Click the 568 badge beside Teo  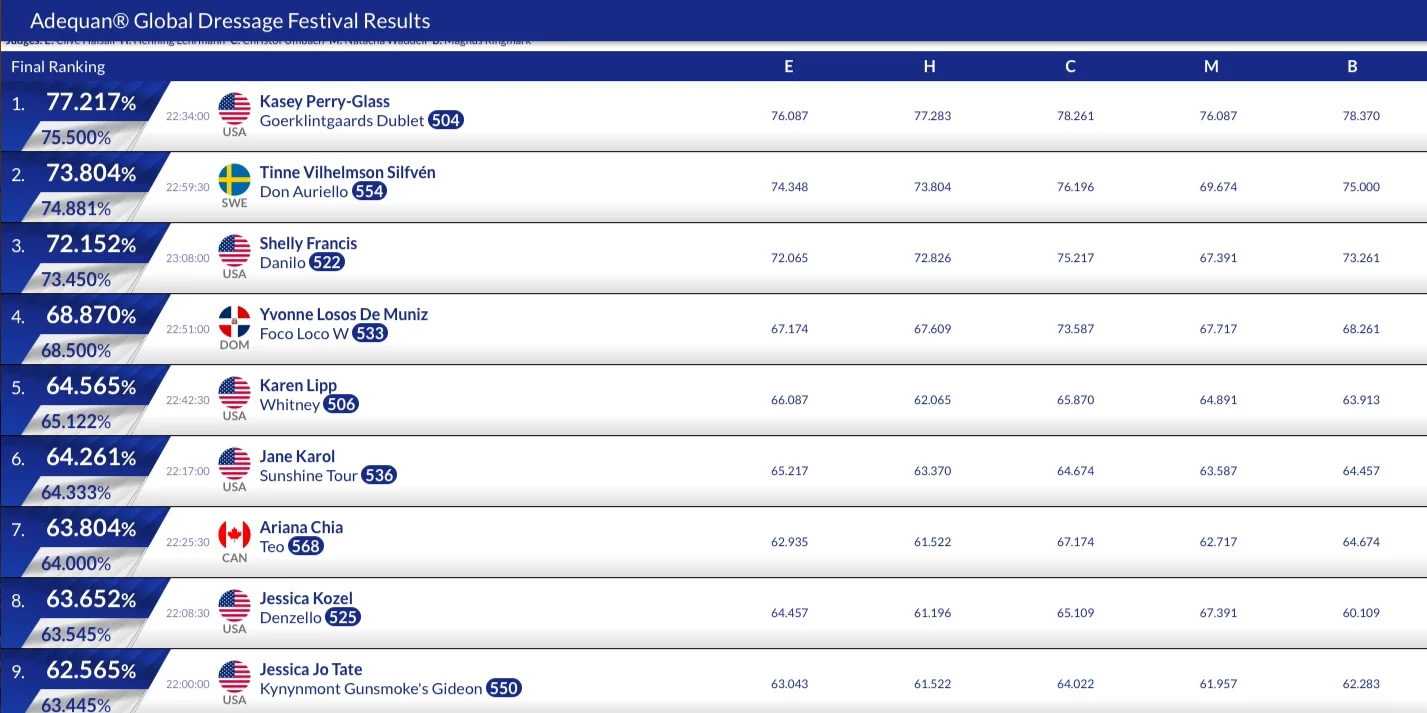[x=306, y=547]
